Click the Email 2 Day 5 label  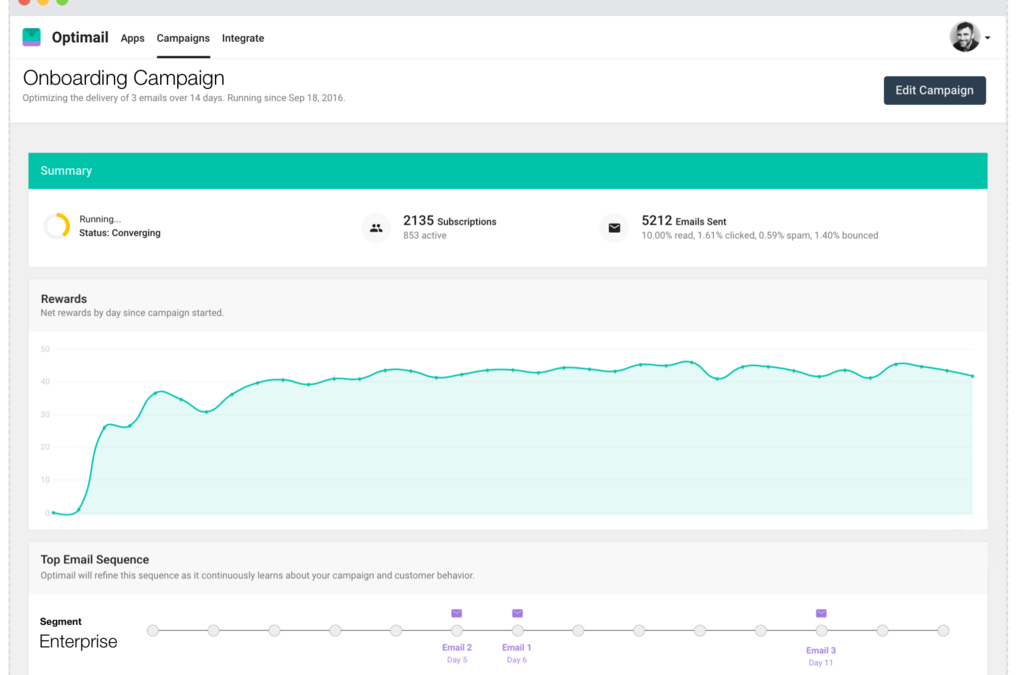tap(457, 652)
